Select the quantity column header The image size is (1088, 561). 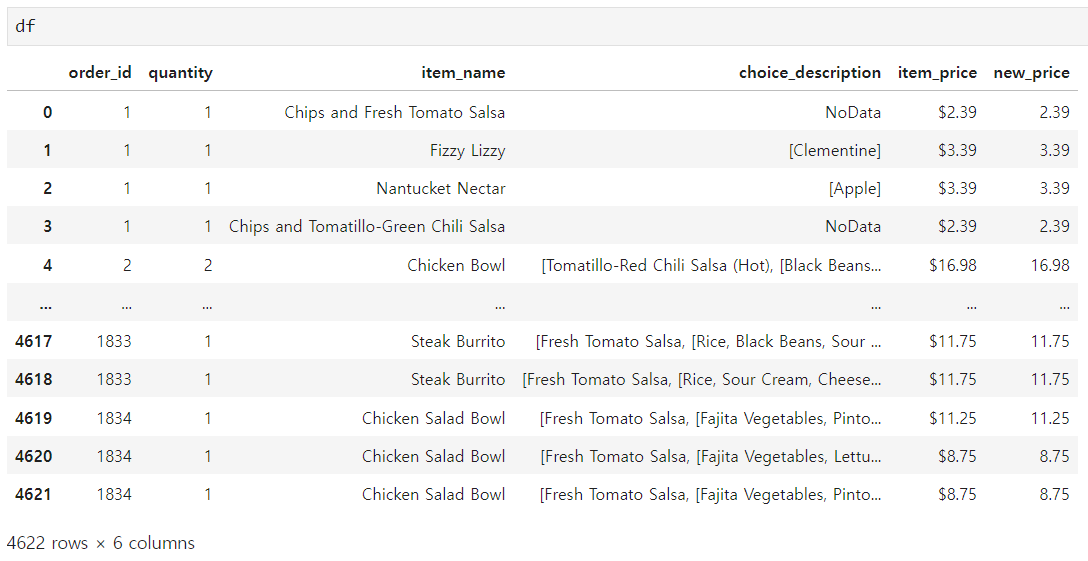point(180,73)
